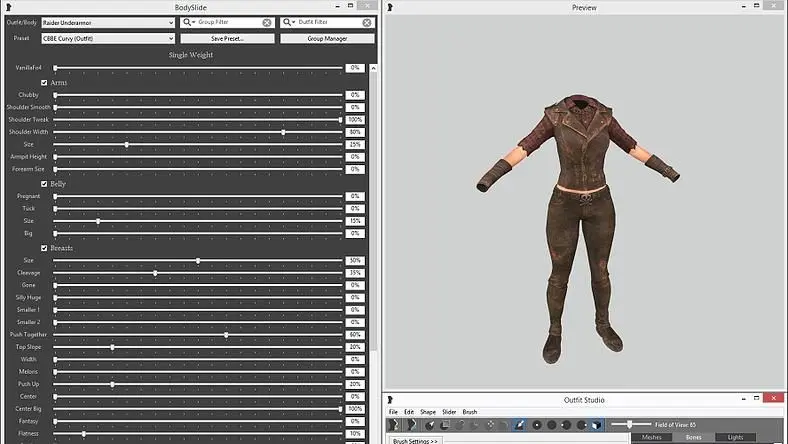Uncheck the Breasts category checkbox
The width and height of the screenshot is (788, 444).
tap(44, 248)
